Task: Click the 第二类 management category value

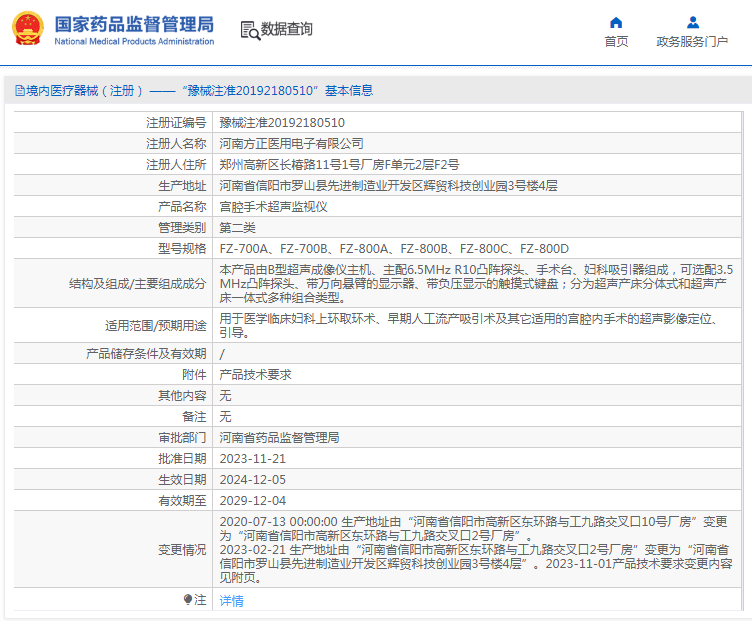Action: click(x=237, y=228)
